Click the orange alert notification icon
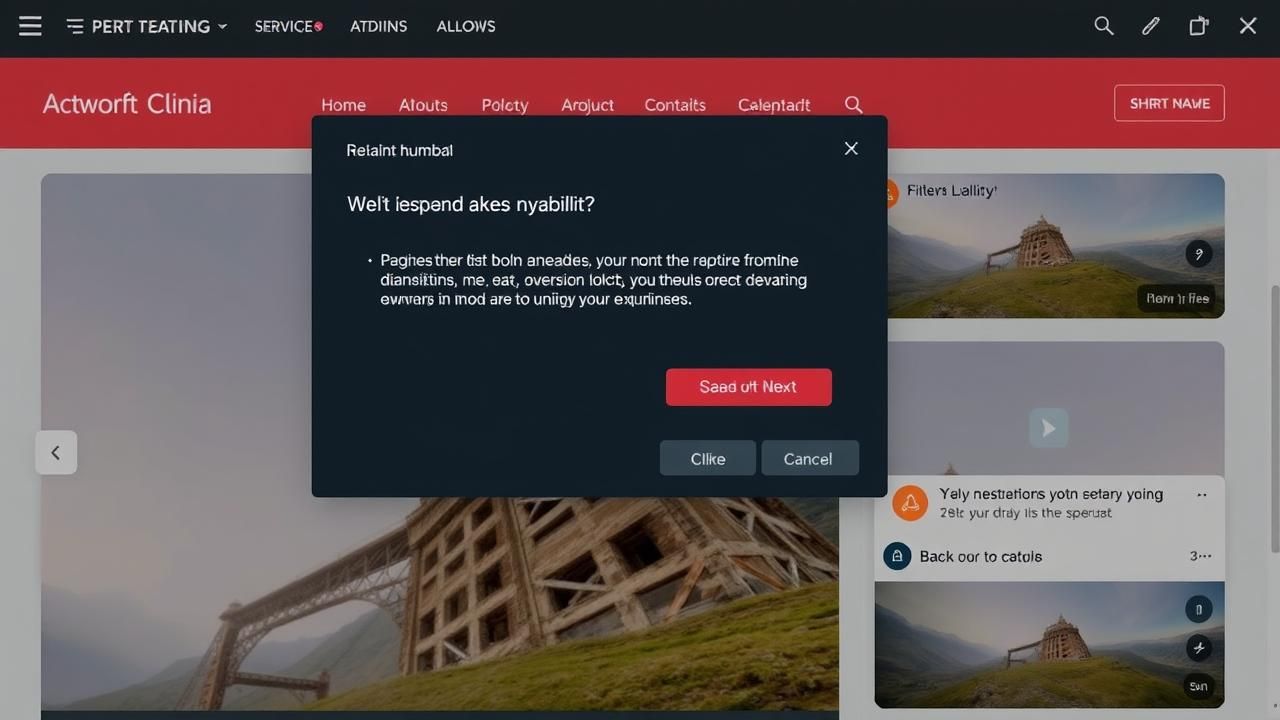The width and height of the screenshot is (1280, 720). coord(910,503)
